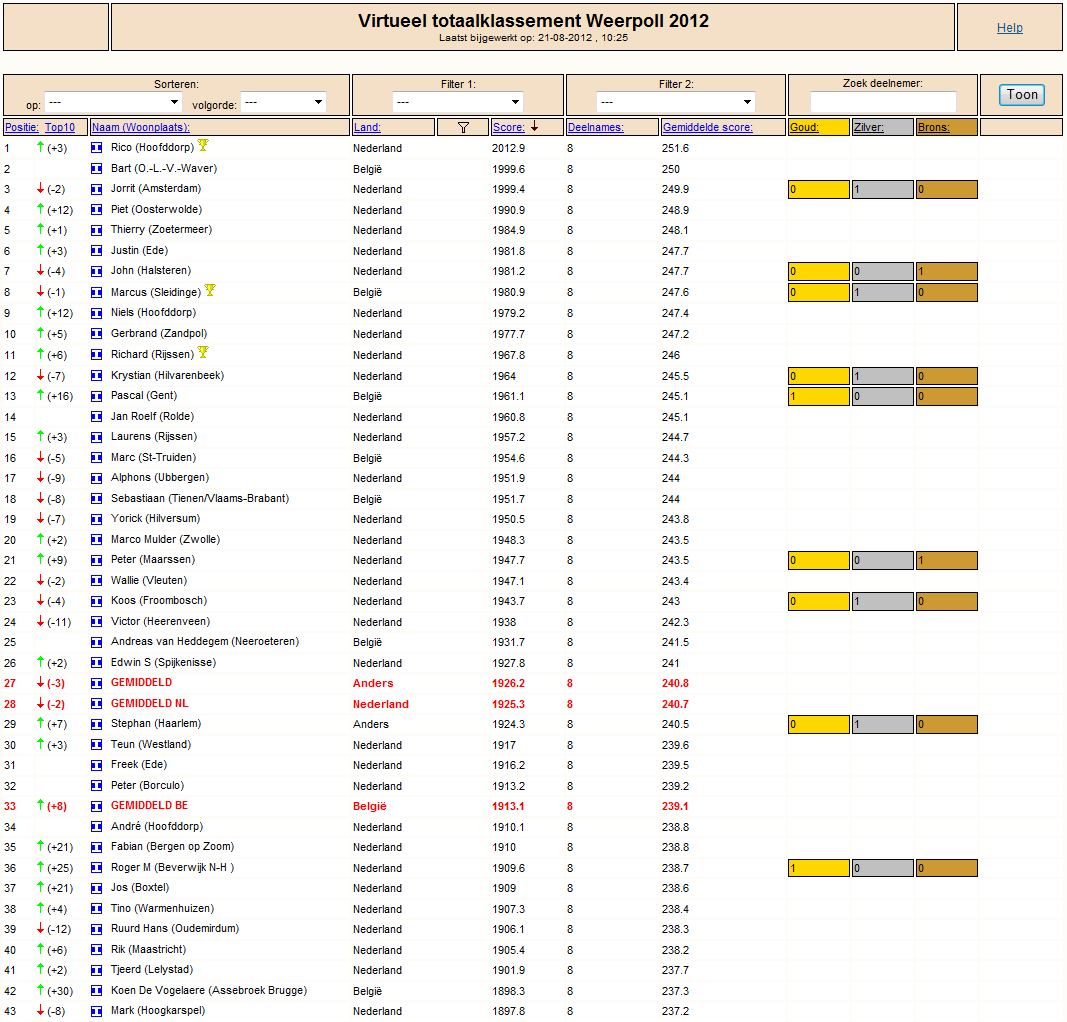Sort by the Gemiddelde score column header

point(708,127)
